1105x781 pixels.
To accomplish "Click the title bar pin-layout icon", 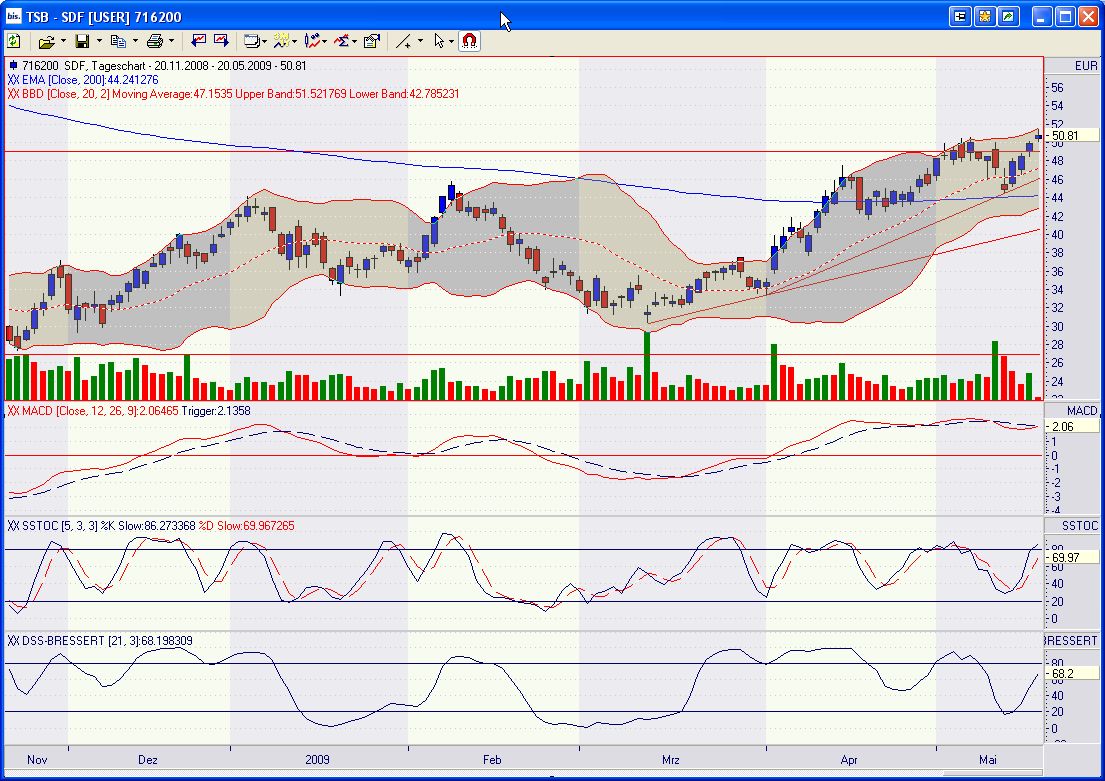I will [960, 16].
